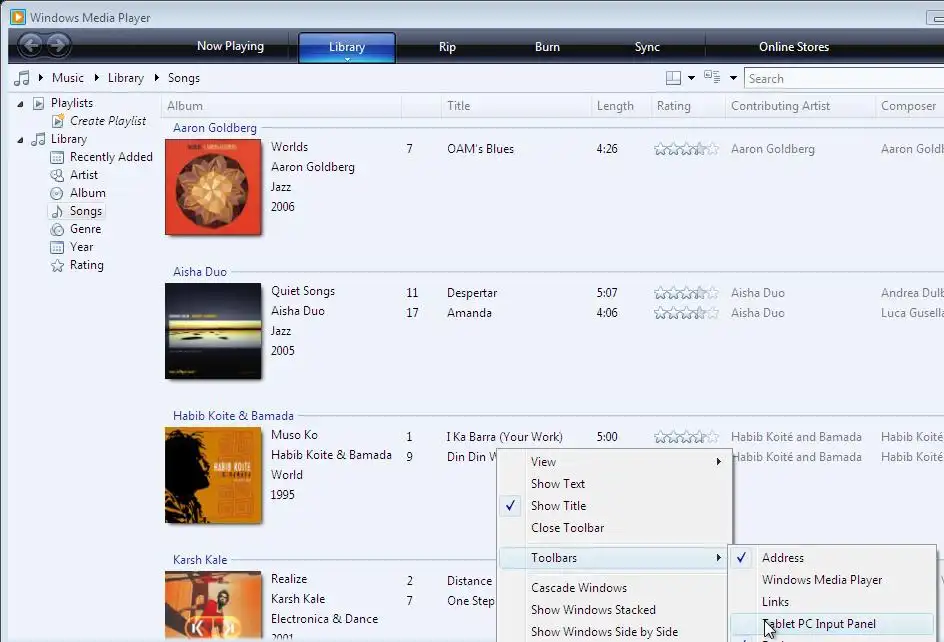Viewport: 944px width, 642px height.
Task: Choose Cascade Windows from the menu
Action: (x=615, y=588)
